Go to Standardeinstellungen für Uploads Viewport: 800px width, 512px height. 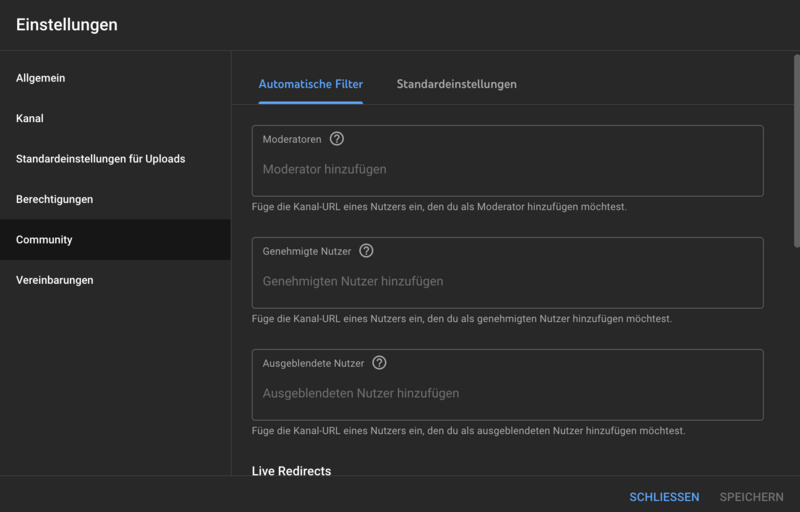pyautogui.click(x=100, y=159)
